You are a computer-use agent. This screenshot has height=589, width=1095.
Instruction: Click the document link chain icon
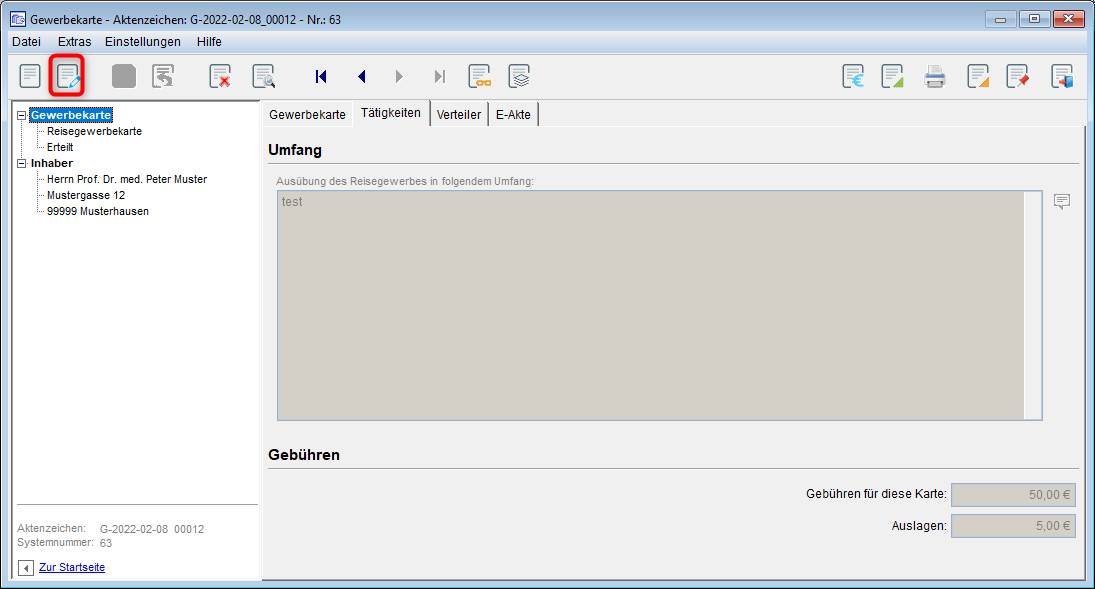coord(480,77)
